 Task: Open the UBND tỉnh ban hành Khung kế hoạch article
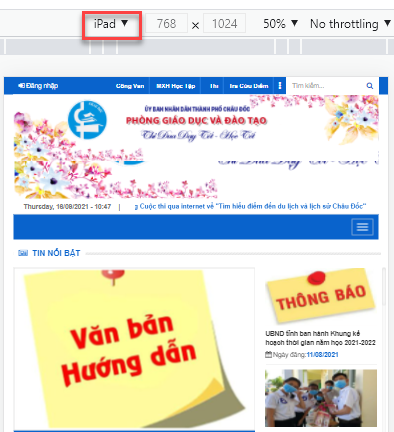(321, 338)
